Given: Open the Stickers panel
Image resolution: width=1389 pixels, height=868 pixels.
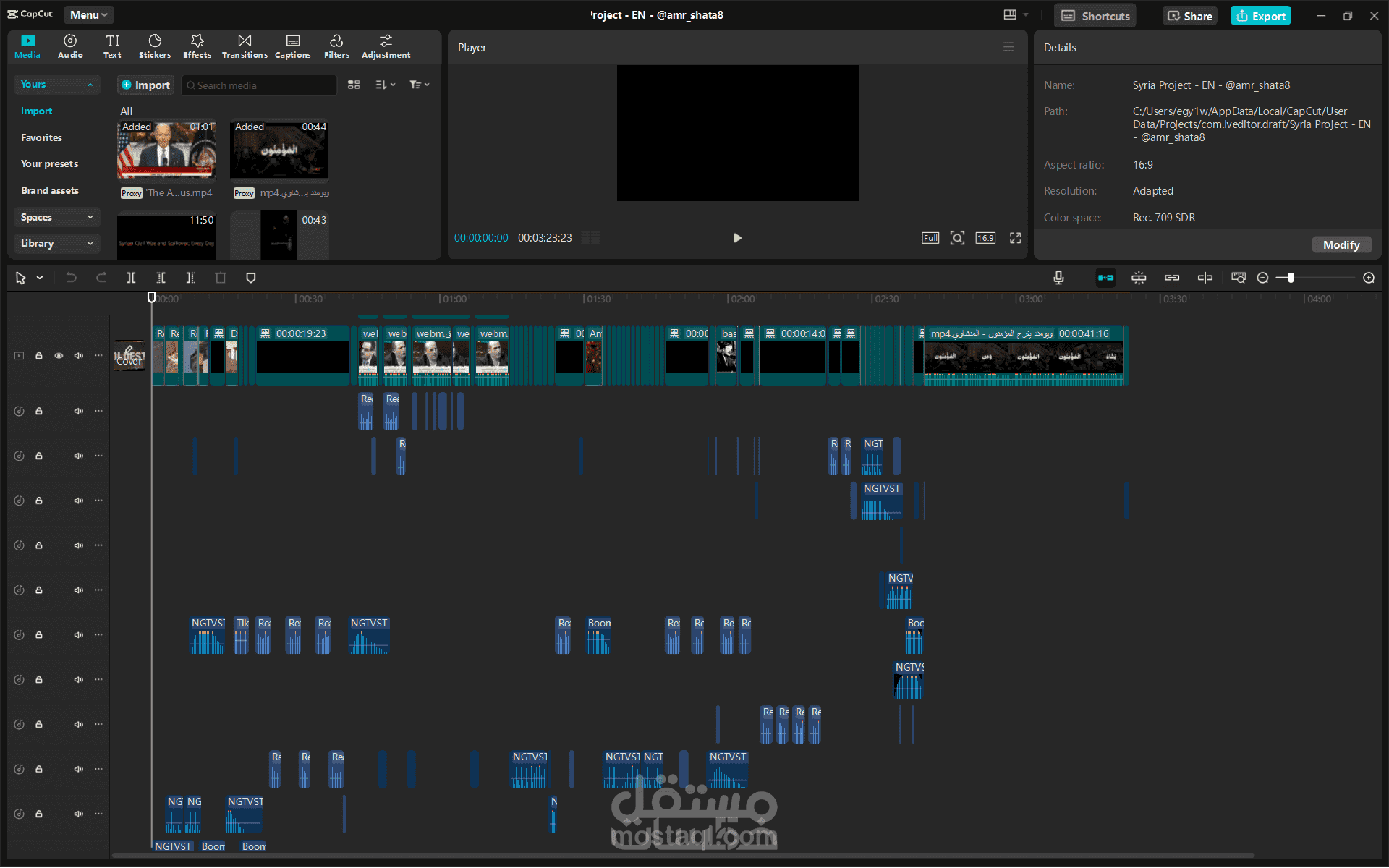Looking at the screenshot, I should (155, 46).
